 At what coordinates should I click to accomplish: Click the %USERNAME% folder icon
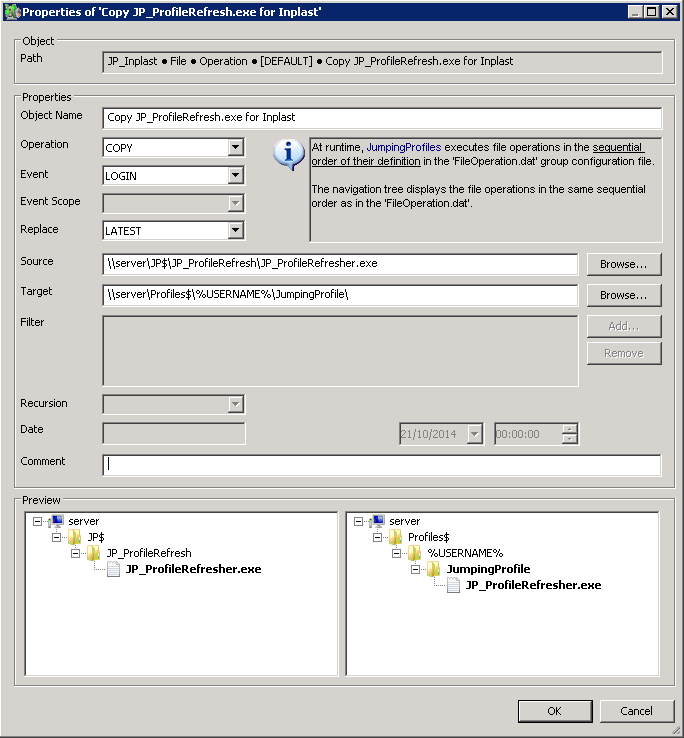(x=414, y=553)
